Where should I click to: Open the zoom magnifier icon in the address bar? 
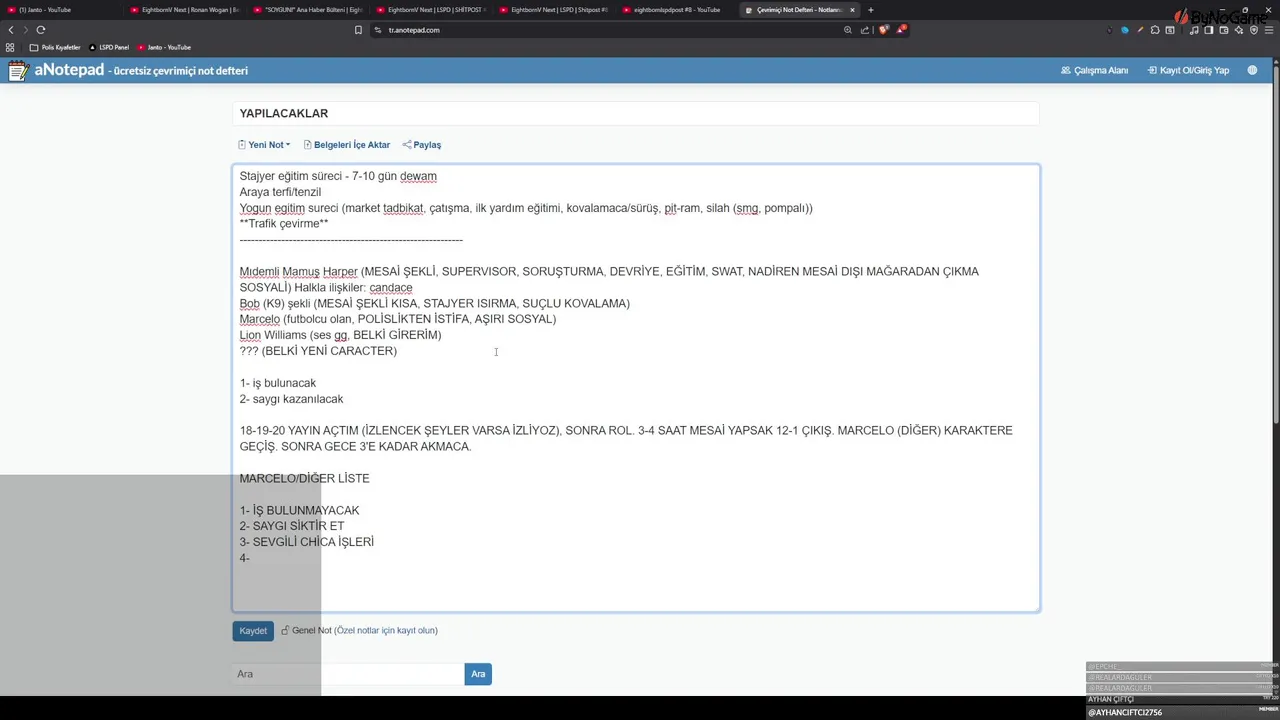(x=848, y=30)
